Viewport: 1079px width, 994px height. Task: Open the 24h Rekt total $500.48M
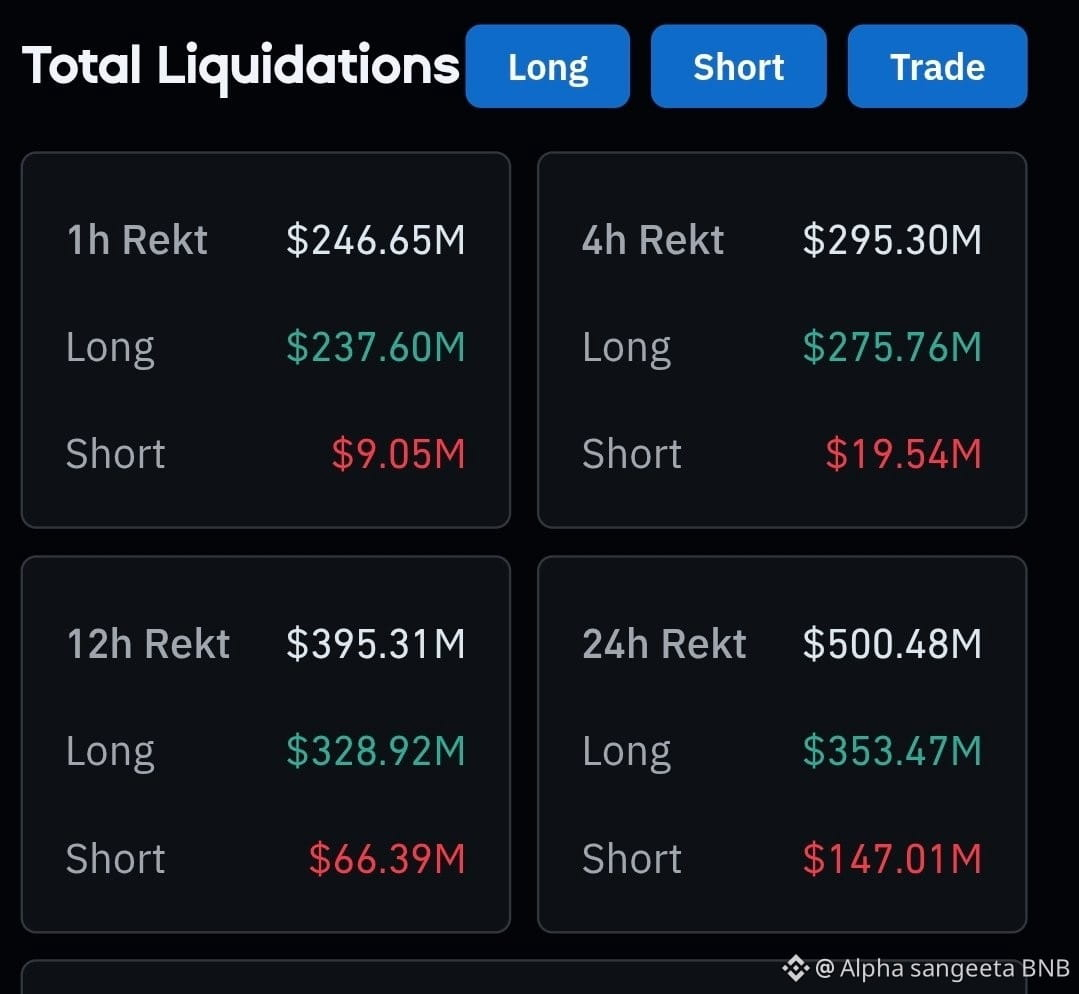click(892, 644)
